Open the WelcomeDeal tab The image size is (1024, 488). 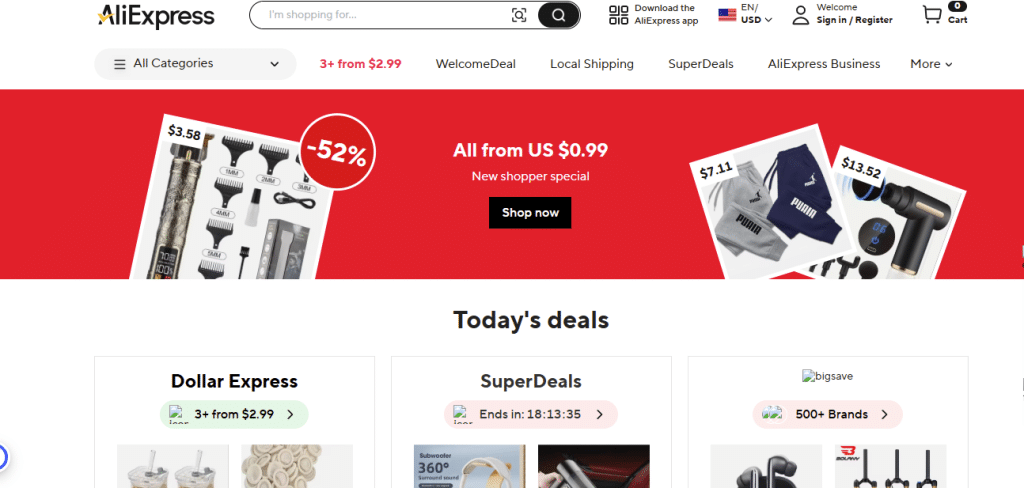point(475,64)
